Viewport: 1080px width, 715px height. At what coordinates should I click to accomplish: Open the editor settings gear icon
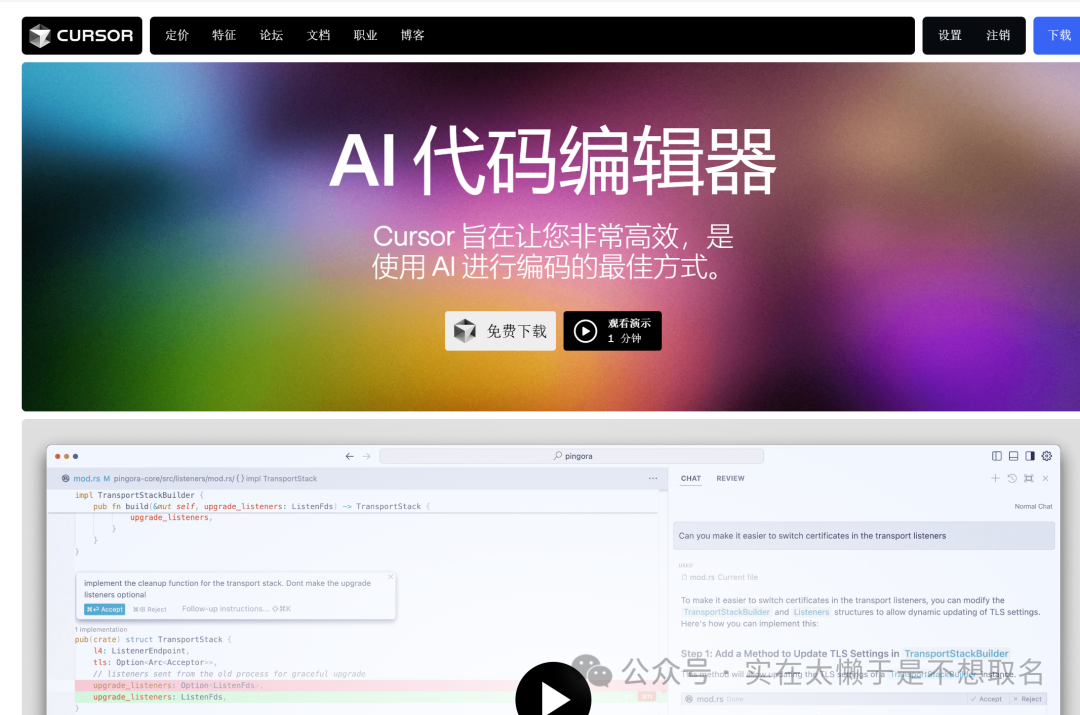pos(1047,456)
